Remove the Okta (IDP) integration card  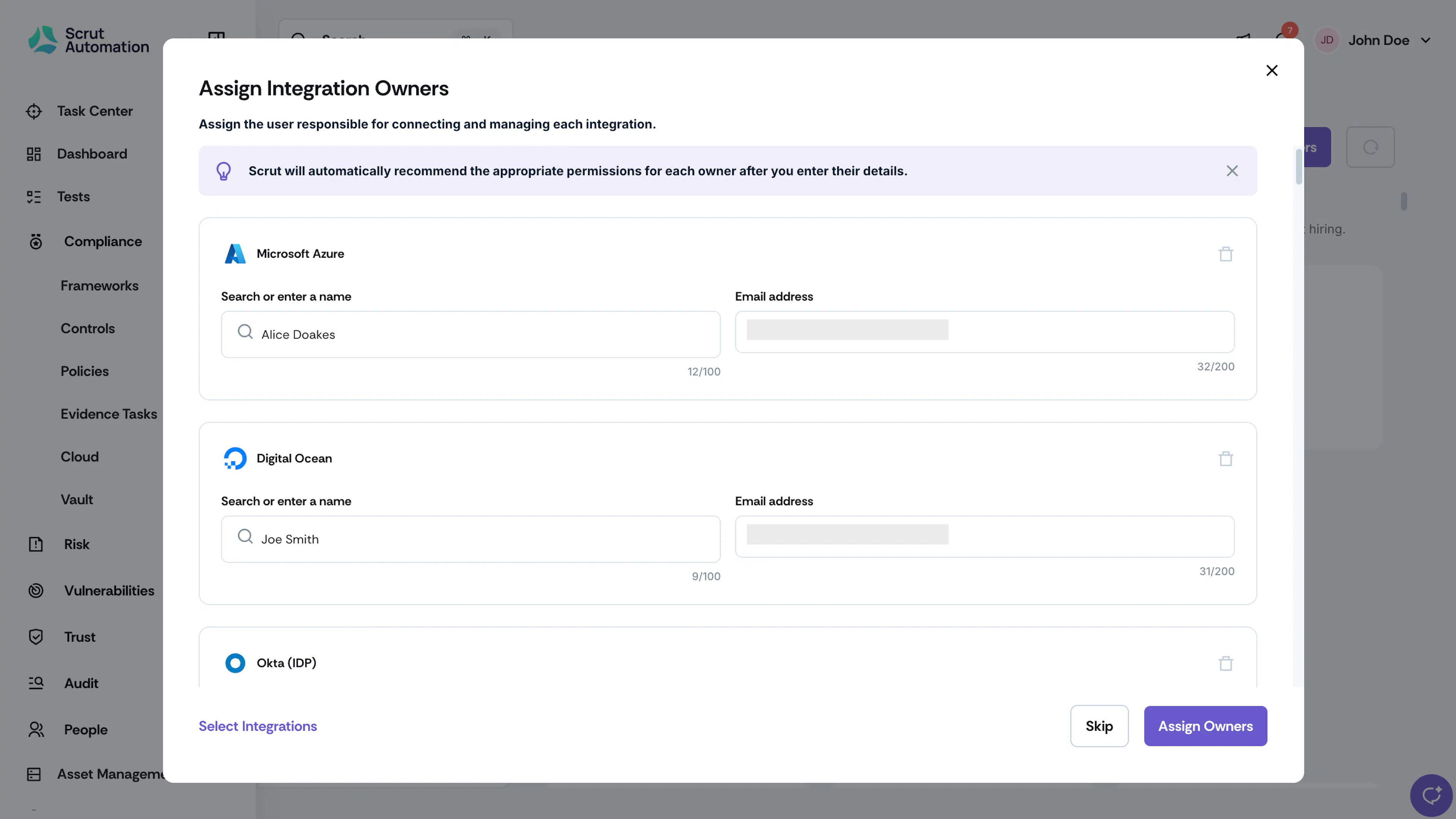[1225, 663]
